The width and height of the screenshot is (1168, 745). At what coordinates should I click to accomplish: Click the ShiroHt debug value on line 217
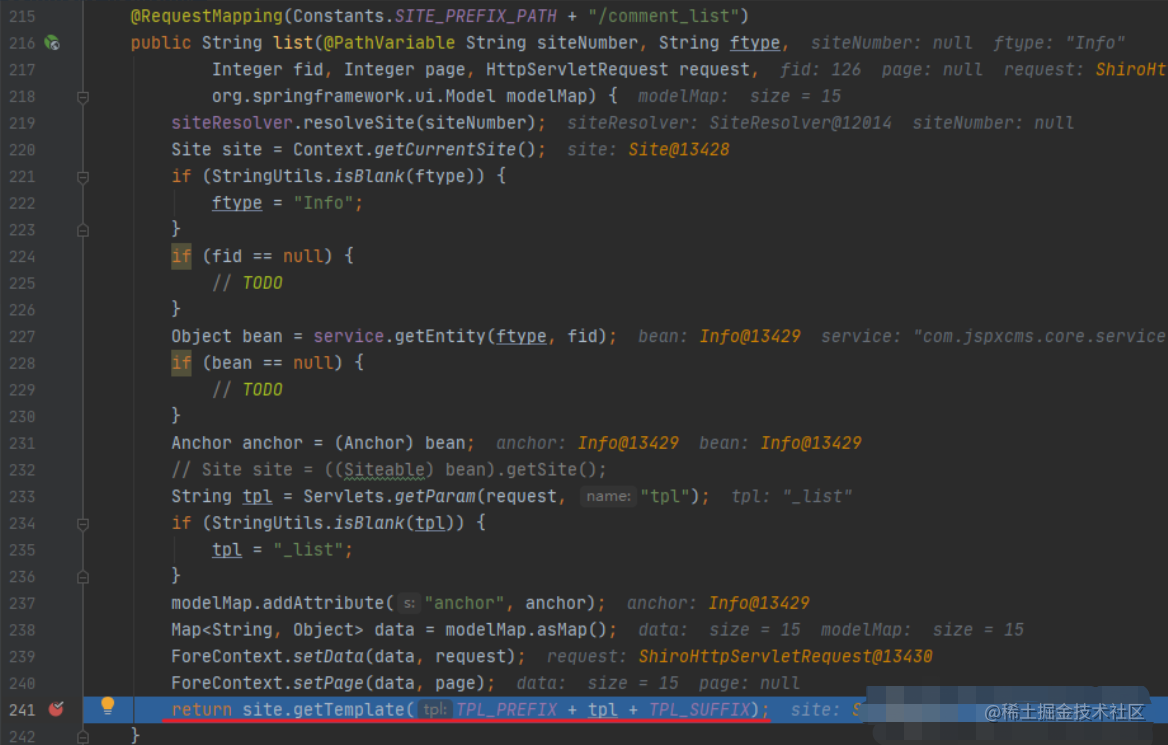pyautogui.click(x=1131, y=69)
